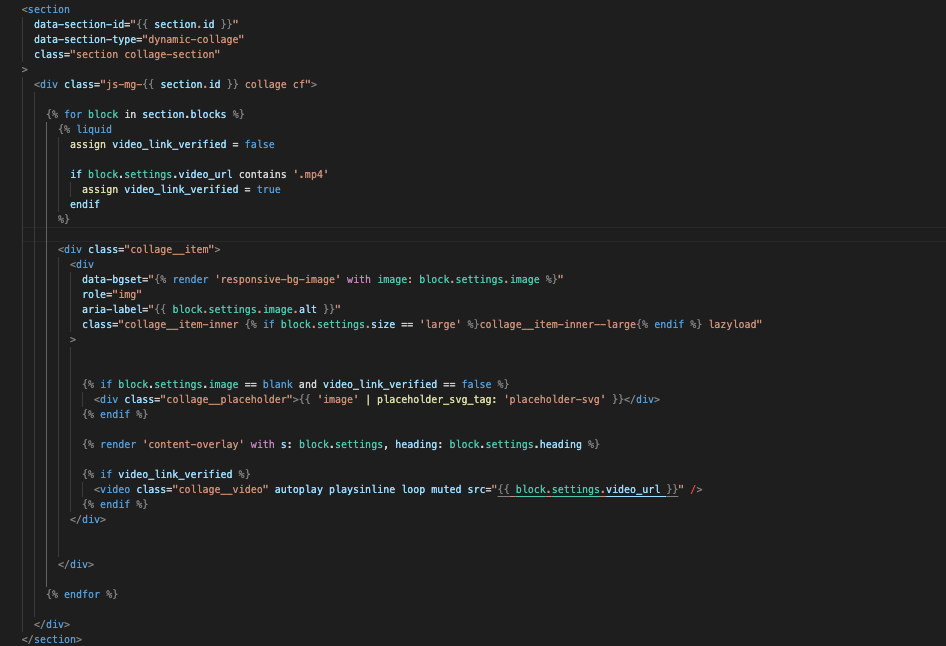The image size is (946, 646).
Task: Click the 'true' value in the assign line
Action: point(268,189)
